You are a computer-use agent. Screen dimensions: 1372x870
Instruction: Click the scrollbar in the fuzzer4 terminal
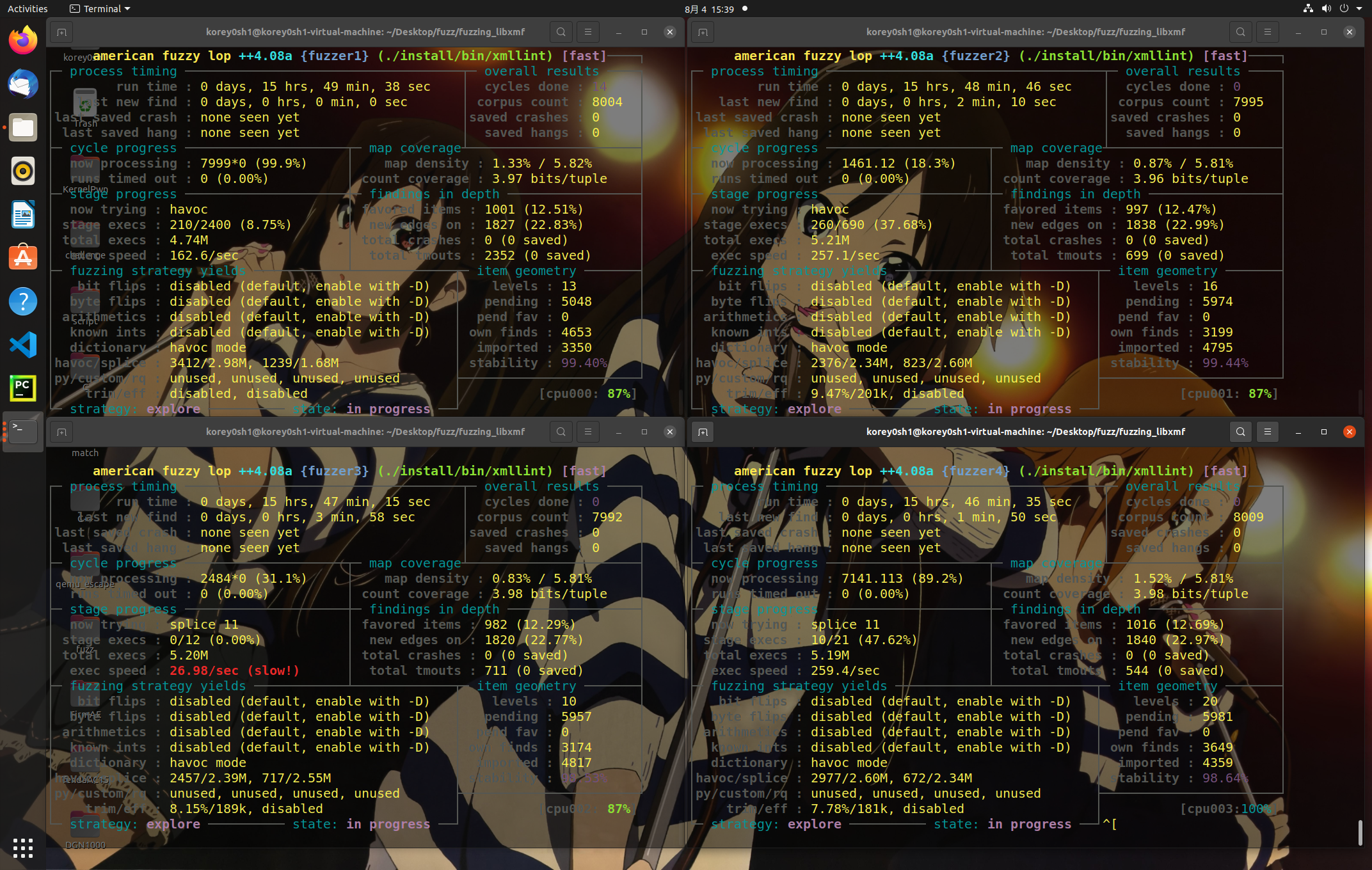tap(1360, 832)
